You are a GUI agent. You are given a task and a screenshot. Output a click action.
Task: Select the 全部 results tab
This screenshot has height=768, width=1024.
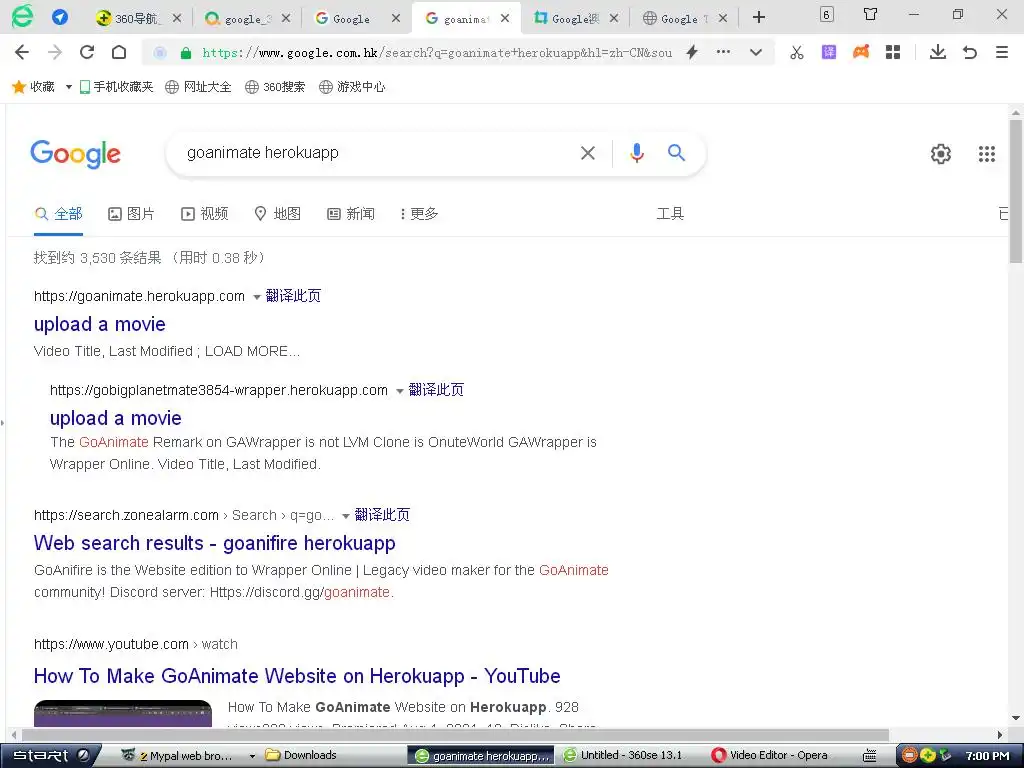[x=59, y=214]
